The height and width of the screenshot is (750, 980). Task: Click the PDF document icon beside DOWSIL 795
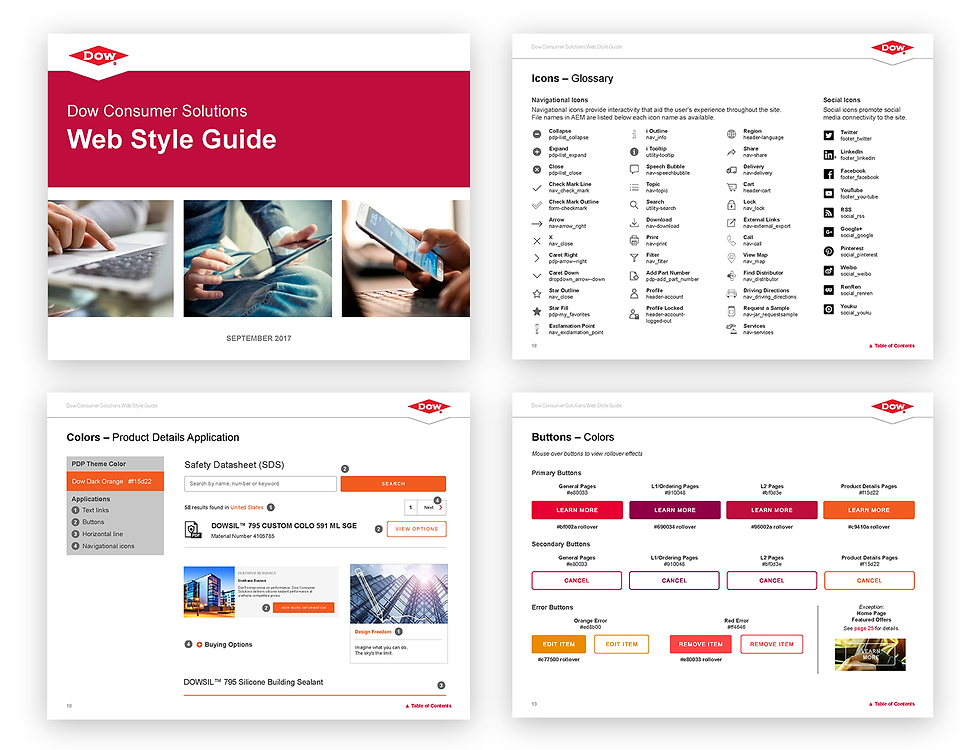point(193,530)
